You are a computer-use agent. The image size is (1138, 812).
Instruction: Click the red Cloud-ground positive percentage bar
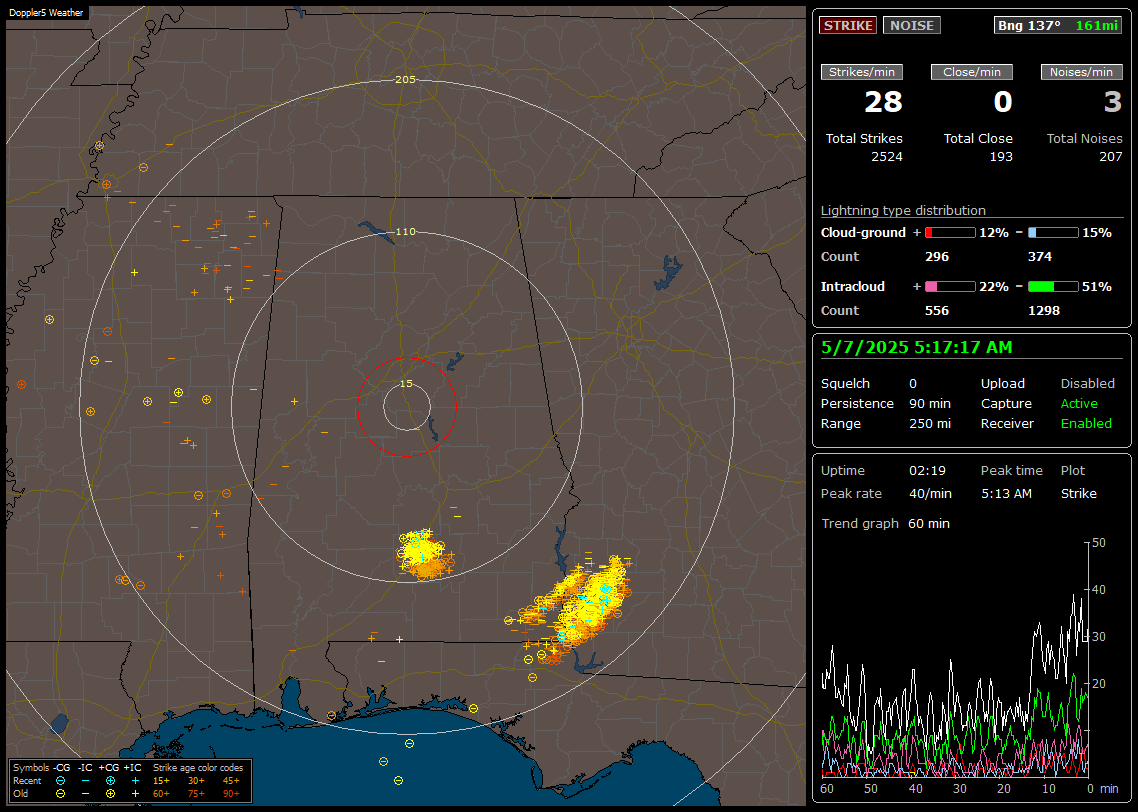coord(950,233)
